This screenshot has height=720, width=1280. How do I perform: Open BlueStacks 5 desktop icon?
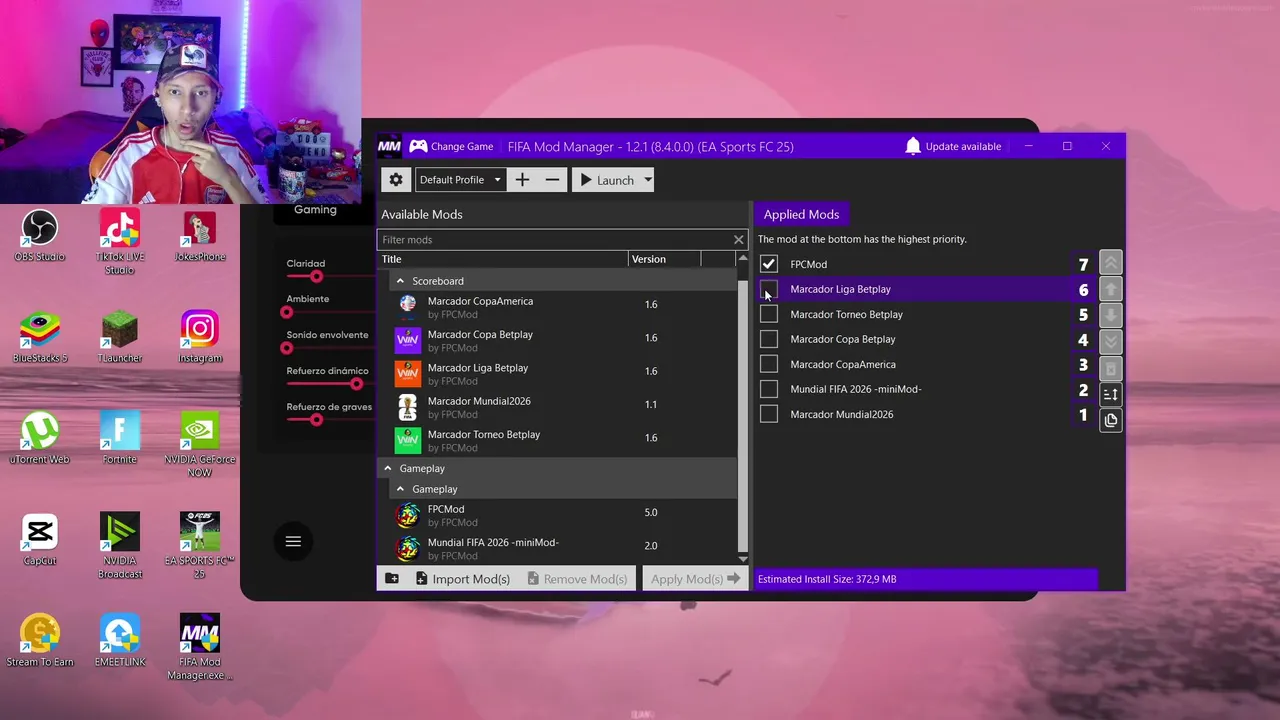(39, 337)
